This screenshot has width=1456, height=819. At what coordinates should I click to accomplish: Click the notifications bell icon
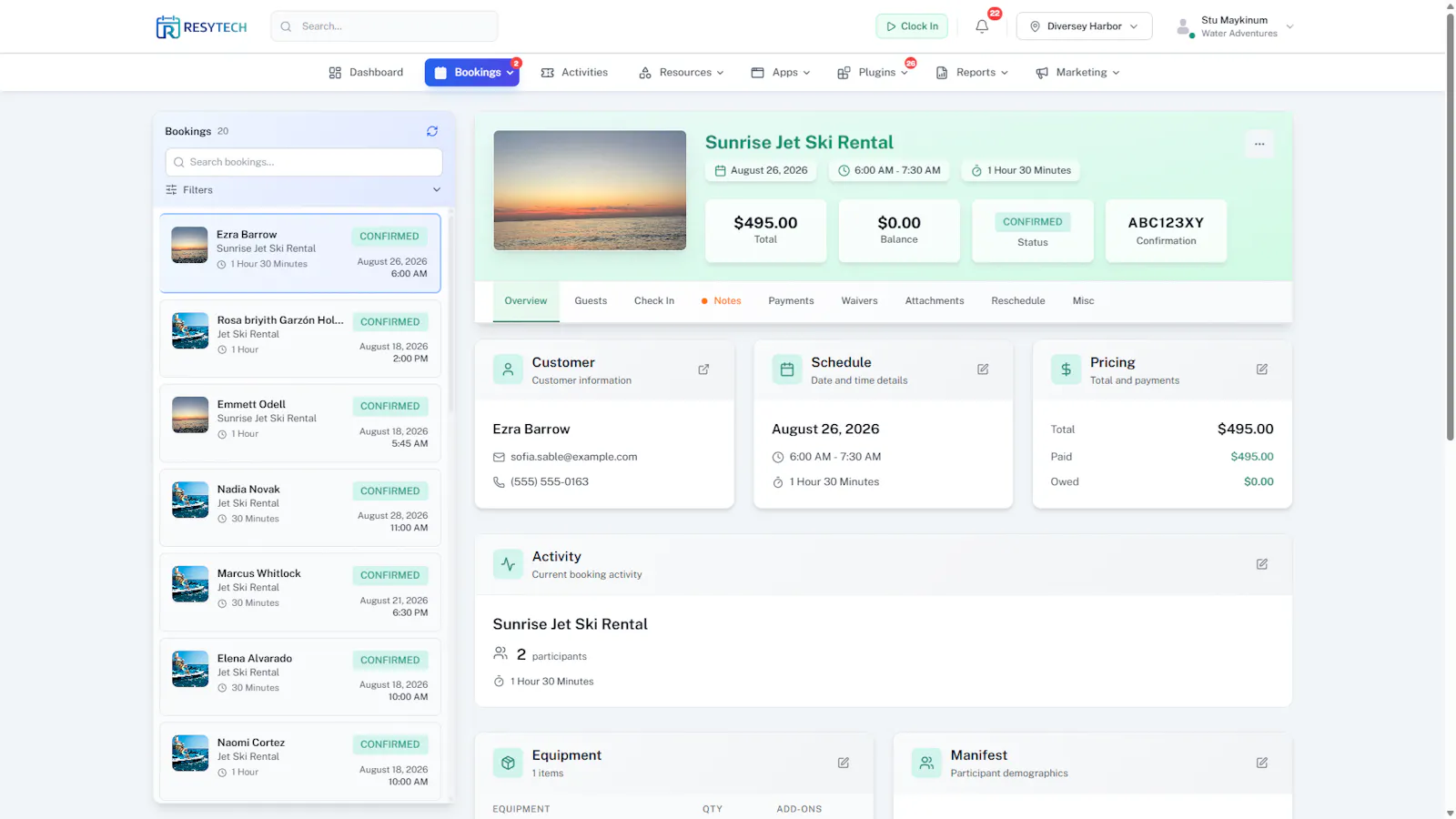[x=982, y=26]
